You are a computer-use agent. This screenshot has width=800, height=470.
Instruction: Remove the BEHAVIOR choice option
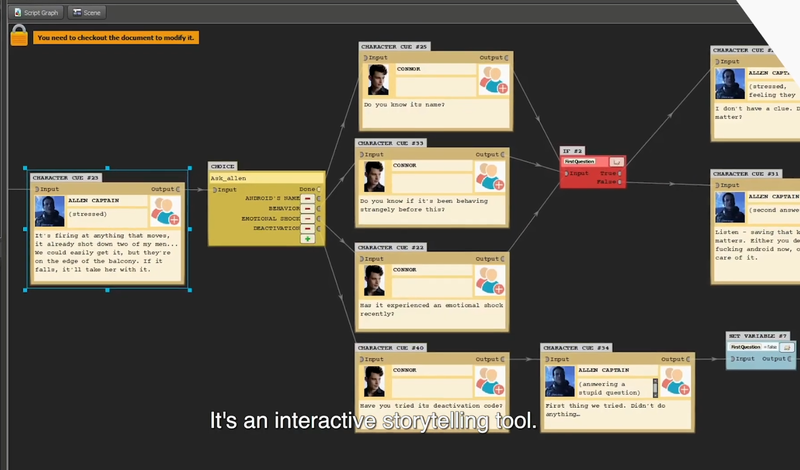pyautogui.click(x=307, y=208)
